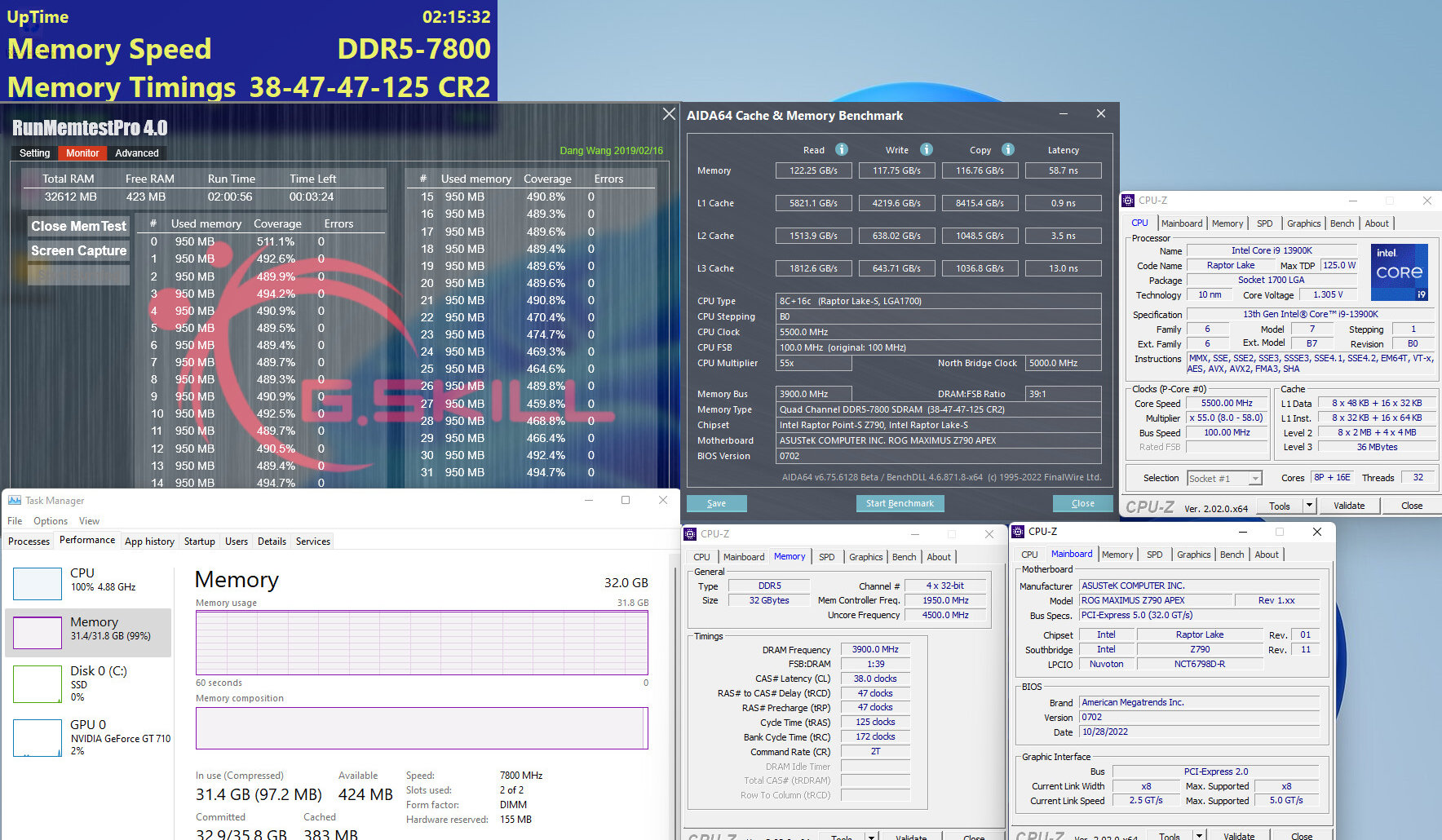Select the CPU graph thumbnail in Task Manager
1442x840 pixels.
pos(38,583)
